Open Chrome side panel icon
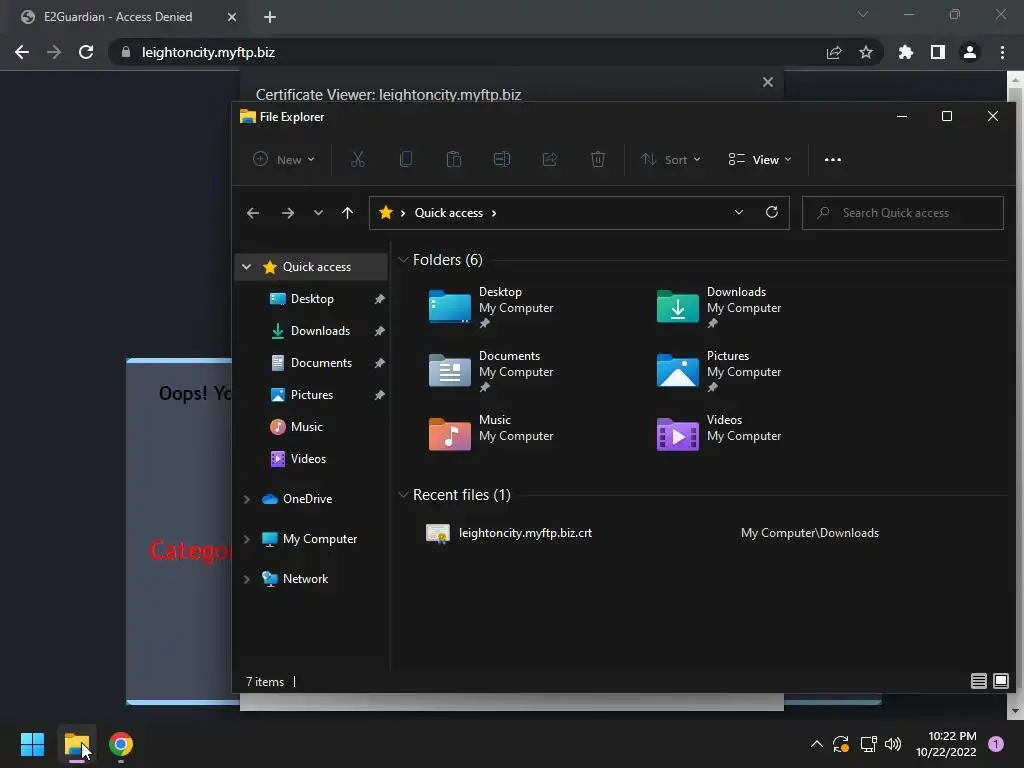The height and width of the screenshot is (768, 1024). (x=938, y=52)
